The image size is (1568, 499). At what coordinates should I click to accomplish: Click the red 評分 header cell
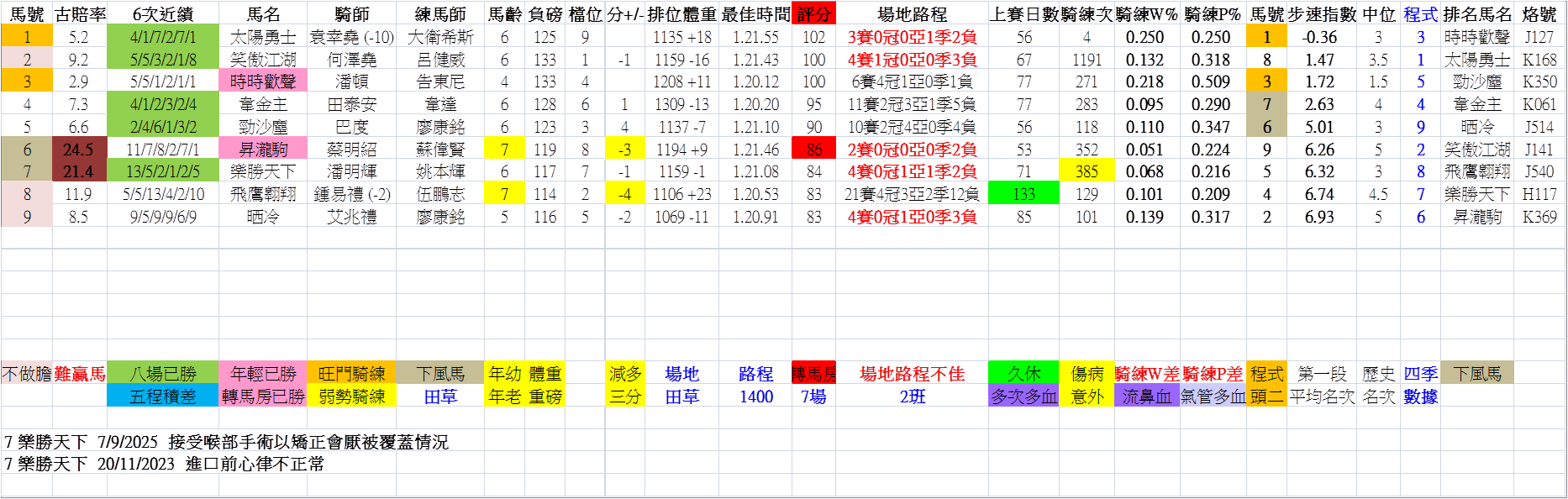pyautogui.click(x=813, y=14)
